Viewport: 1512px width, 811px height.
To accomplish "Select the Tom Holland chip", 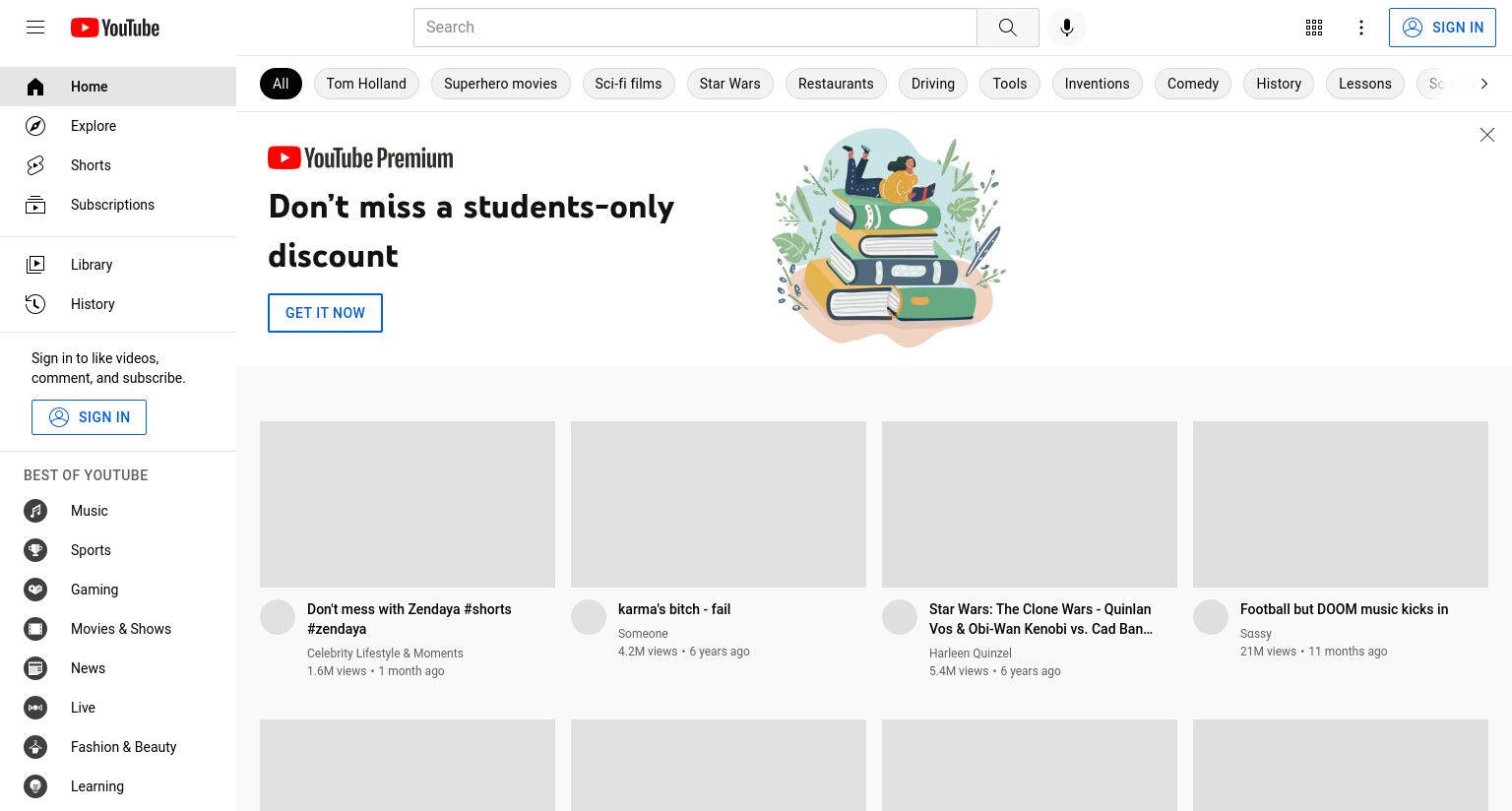I will click(366, 84).
